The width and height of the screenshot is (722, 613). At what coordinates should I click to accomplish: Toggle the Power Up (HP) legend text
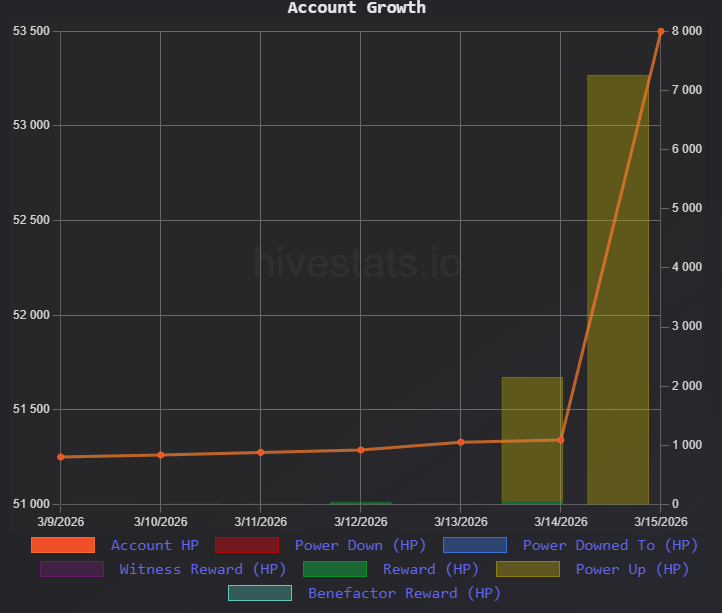pyautogui.click(x=632, y=569)
